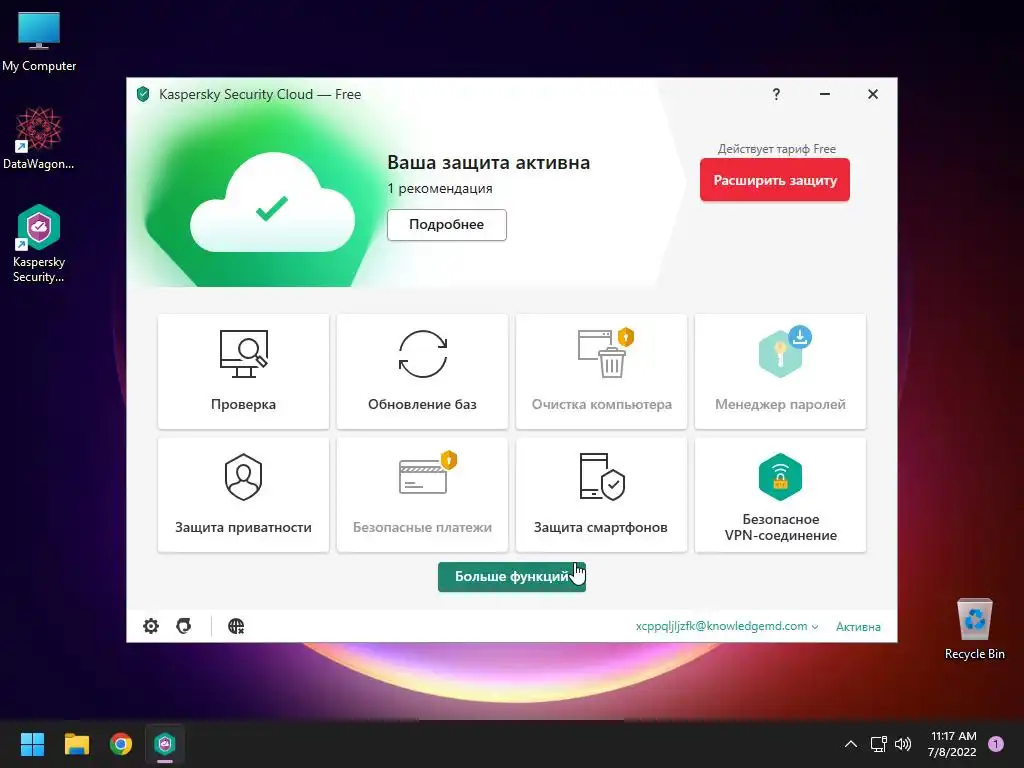Screen dimensions: 1024x768
Task: Click the Действует тариф Free label
Action: point(776,149)
